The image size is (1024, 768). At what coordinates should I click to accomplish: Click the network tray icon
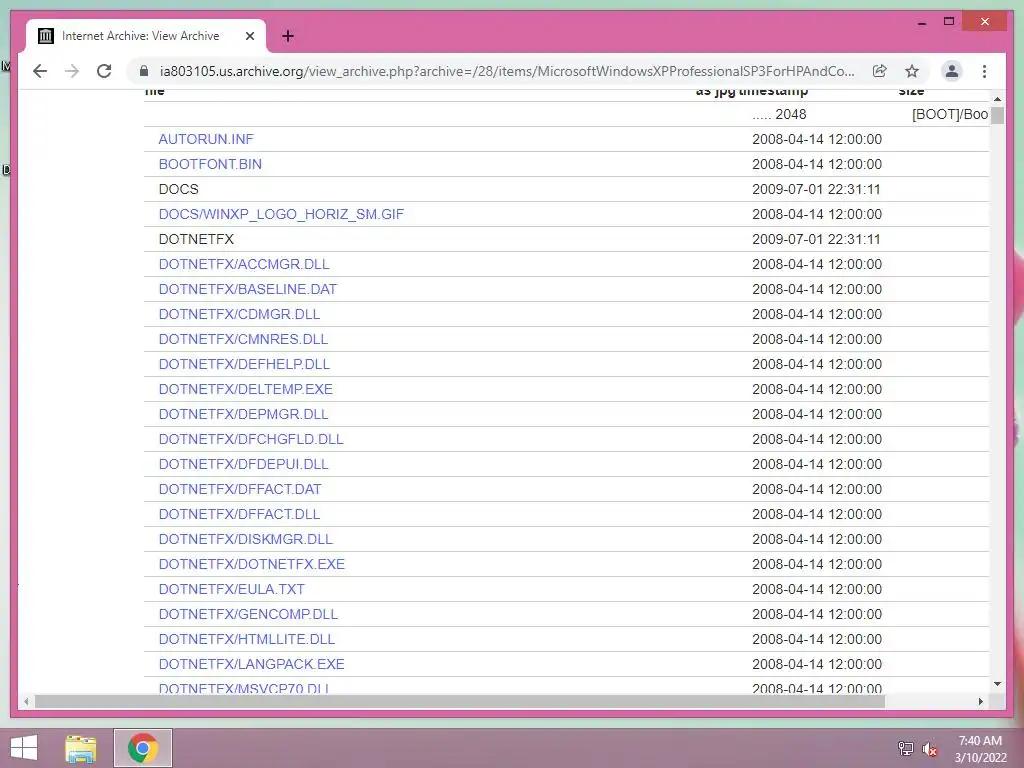[906, 748]
